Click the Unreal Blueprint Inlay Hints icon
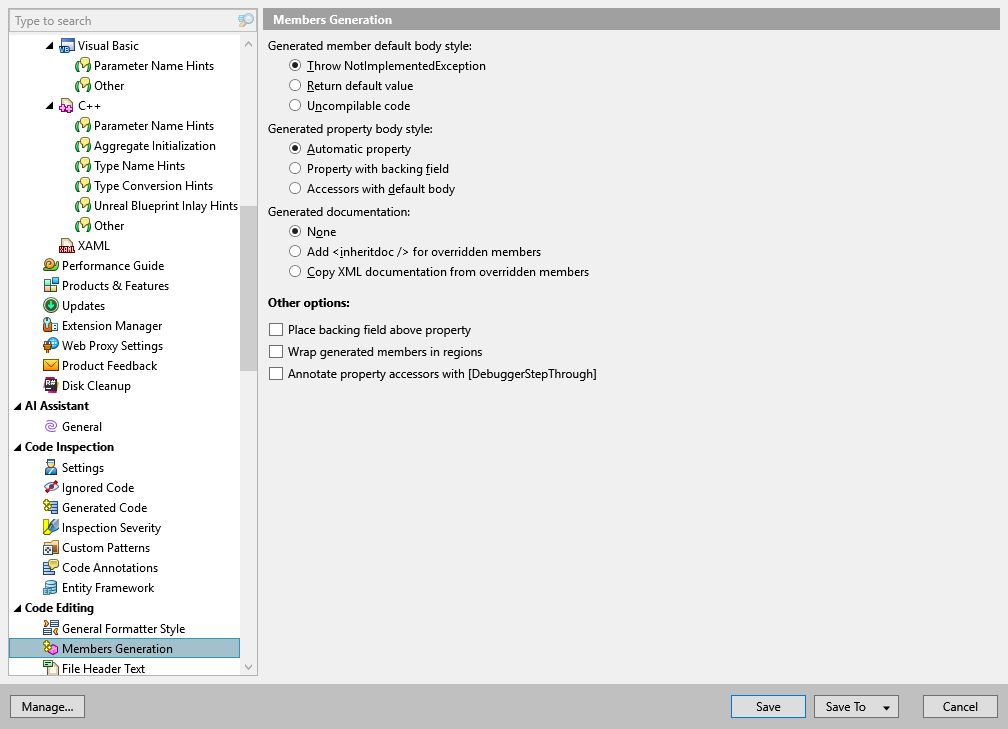The width and height of the screenshot is (1008, 729). coord(82,206)
